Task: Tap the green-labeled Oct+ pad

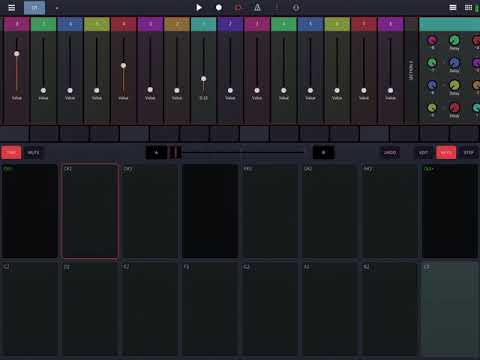Action: (450, 211)
